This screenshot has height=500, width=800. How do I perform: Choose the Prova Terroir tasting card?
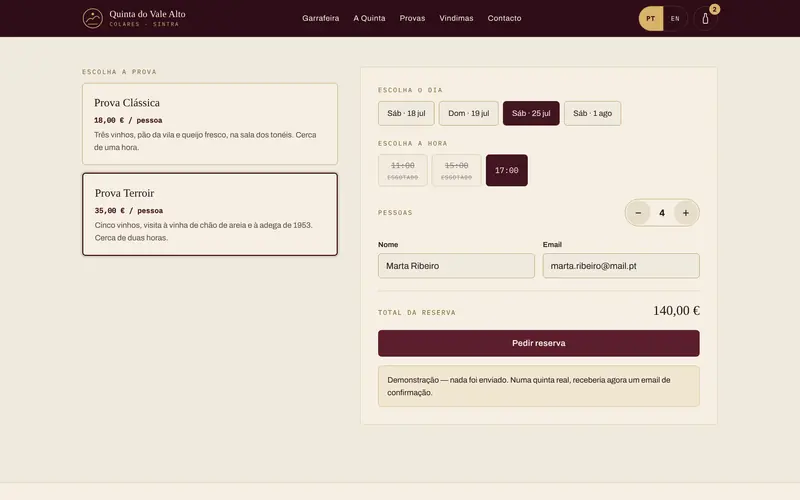coord(210,214)
